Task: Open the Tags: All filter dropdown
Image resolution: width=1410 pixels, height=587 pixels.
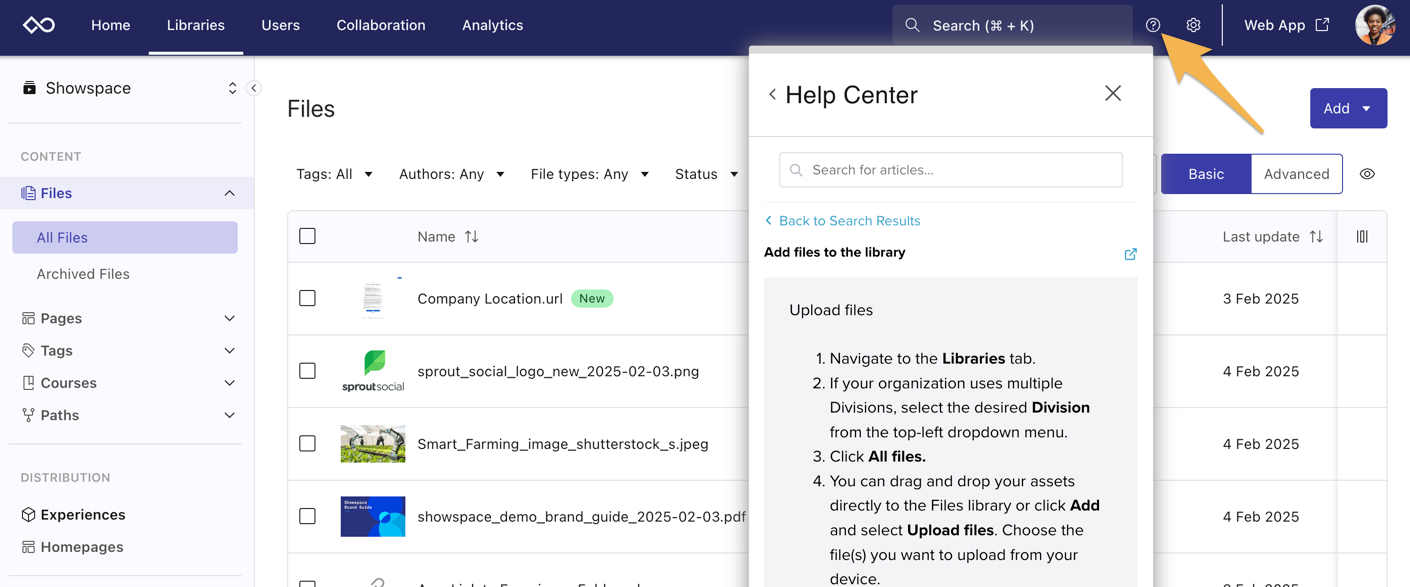Action: [334, 174]
